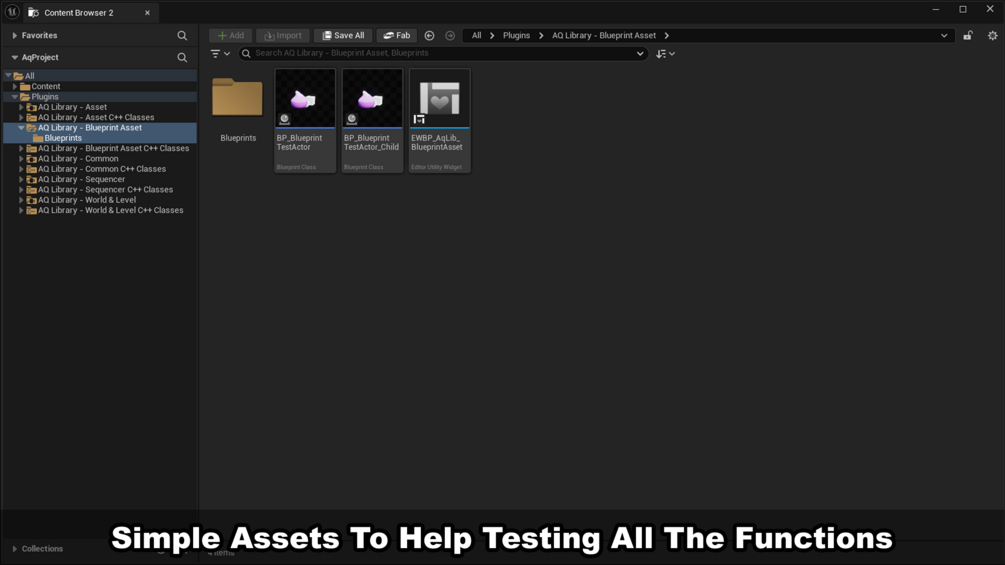This screenshot has height=565, width=1005.
Task: Close the Content Browser 2 tab
Action: pyautogui.click(x=147, y=13)
